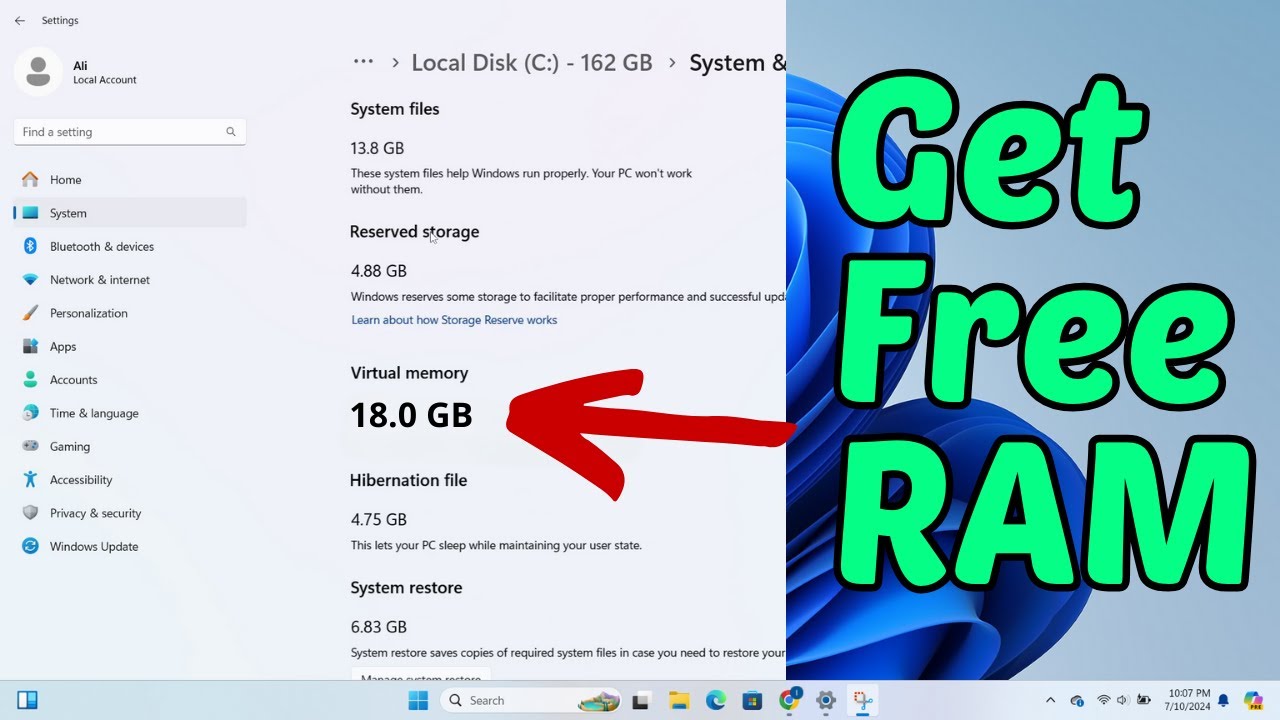1280x720 pixels.
Task: Click the 6.83 GB system restore value
Action: 379,627
